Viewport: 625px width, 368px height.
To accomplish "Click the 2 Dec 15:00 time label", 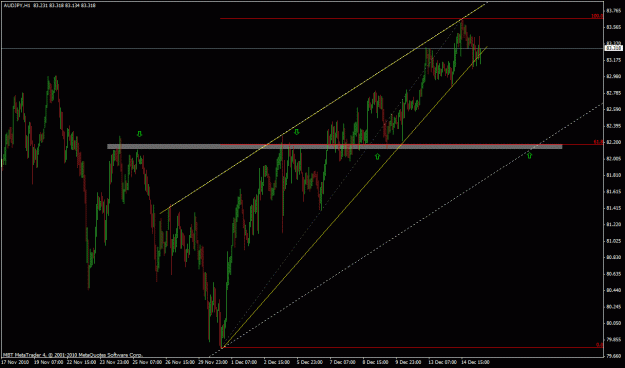I will (277, 362).
